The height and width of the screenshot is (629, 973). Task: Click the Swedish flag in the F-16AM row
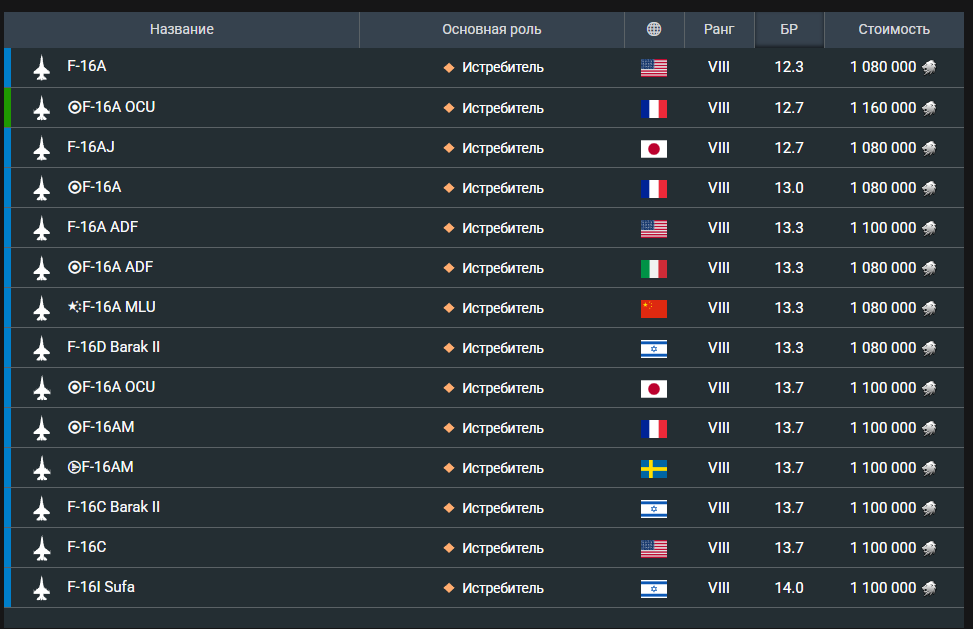(x=654, y=468)
